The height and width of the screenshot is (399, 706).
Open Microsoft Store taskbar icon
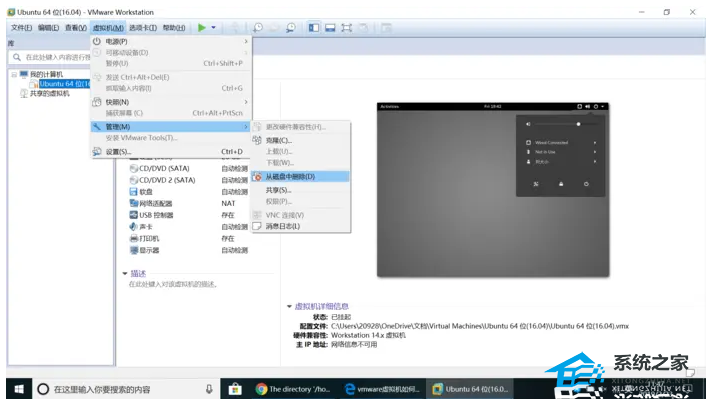(x=235, y=389)
